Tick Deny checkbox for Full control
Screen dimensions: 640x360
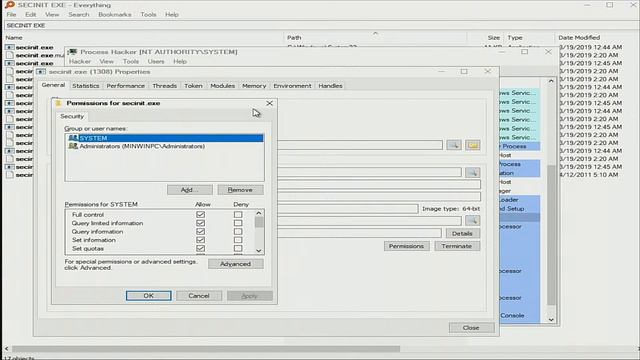238,215
